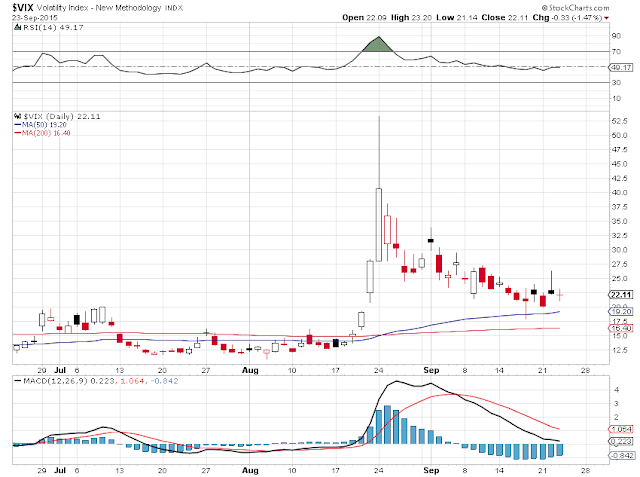640x477 pixels.
Task: Click the StockCharts.com attribution text
Action: point(575,8)
